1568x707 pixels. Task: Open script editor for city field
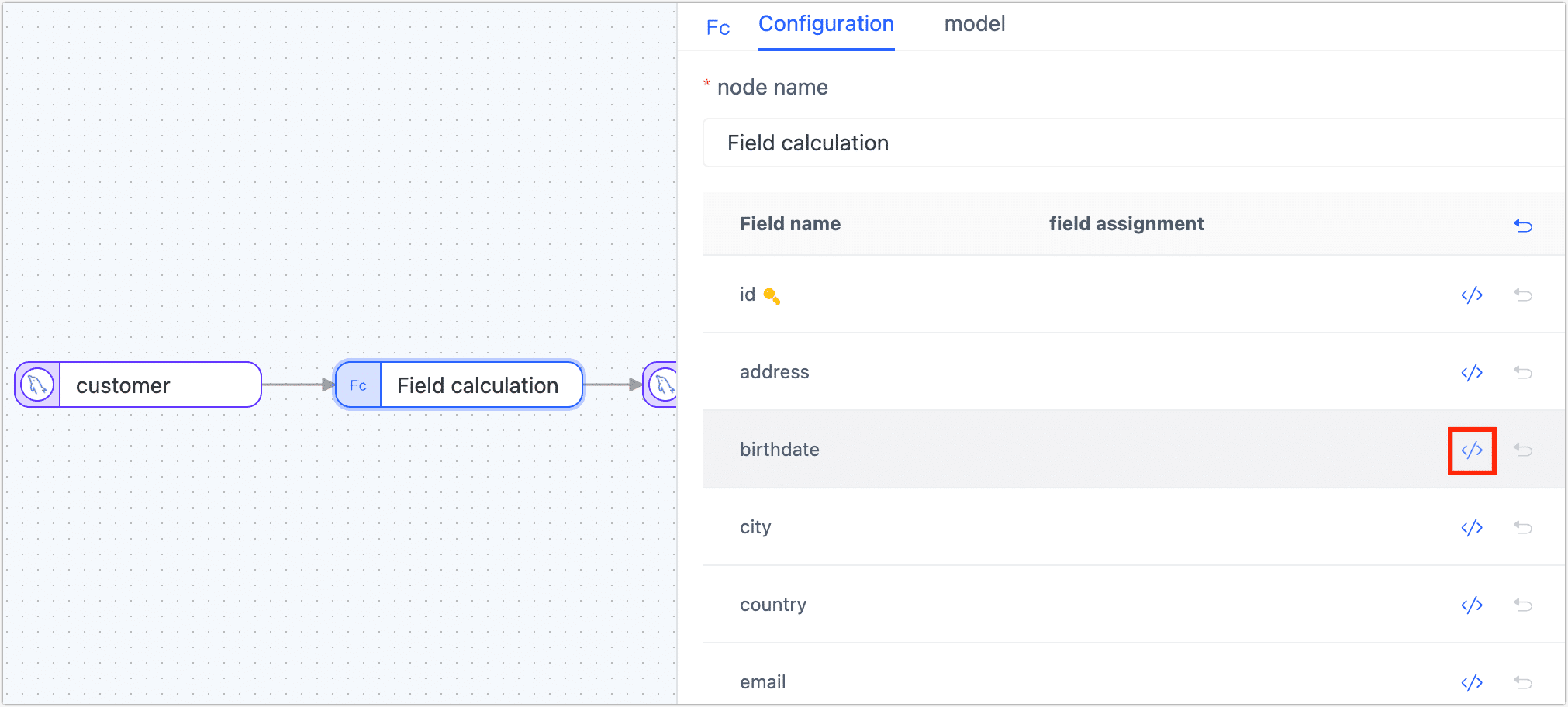coord(1471,528)
